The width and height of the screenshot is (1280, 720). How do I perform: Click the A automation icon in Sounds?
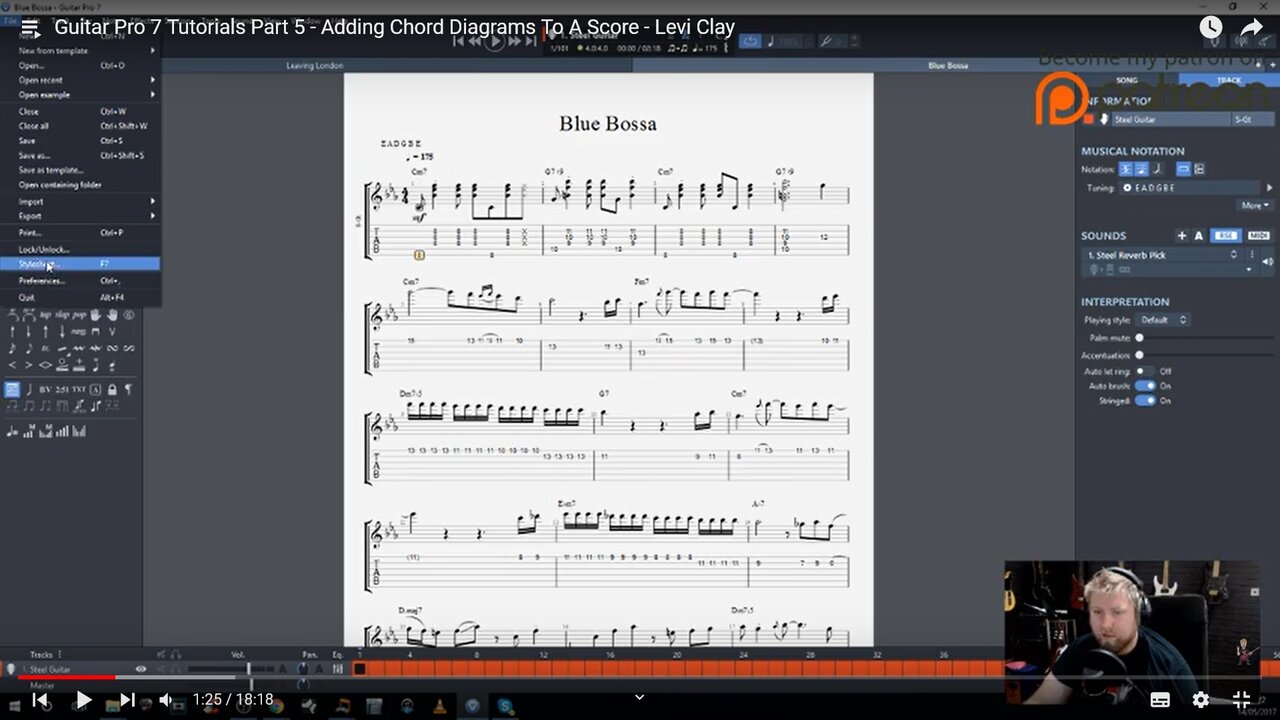click(1199, 236)
